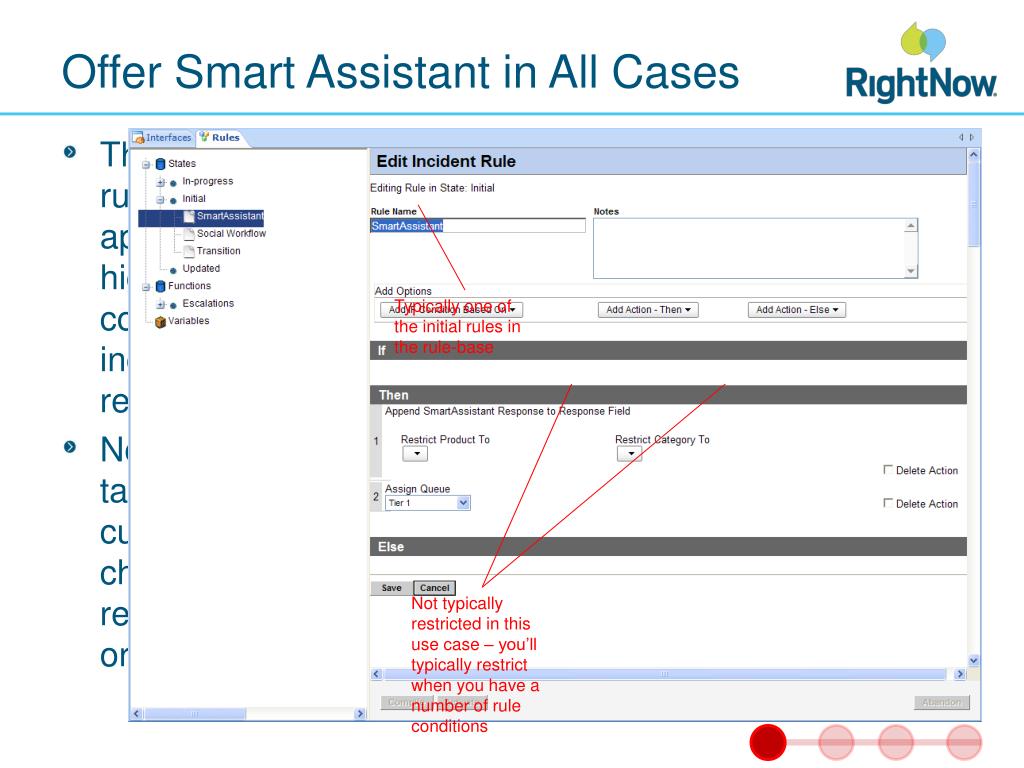This screenshot has height=768, width=1024.
Task: Click the SmartAssistant rule page icon
Action: pos(189,216)
